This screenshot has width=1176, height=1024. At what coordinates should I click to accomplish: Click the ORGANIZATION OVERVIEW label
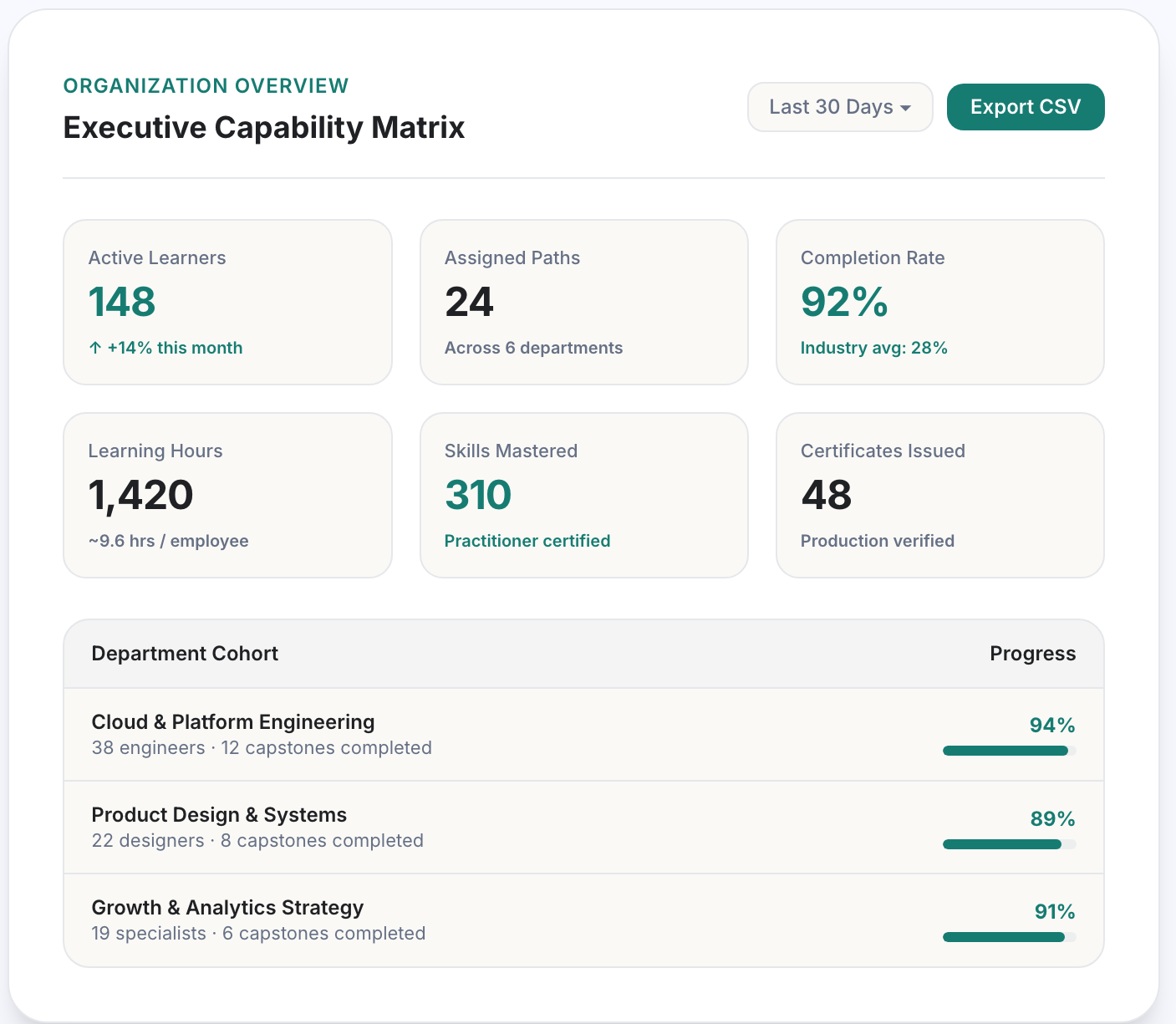click(206, 85)
